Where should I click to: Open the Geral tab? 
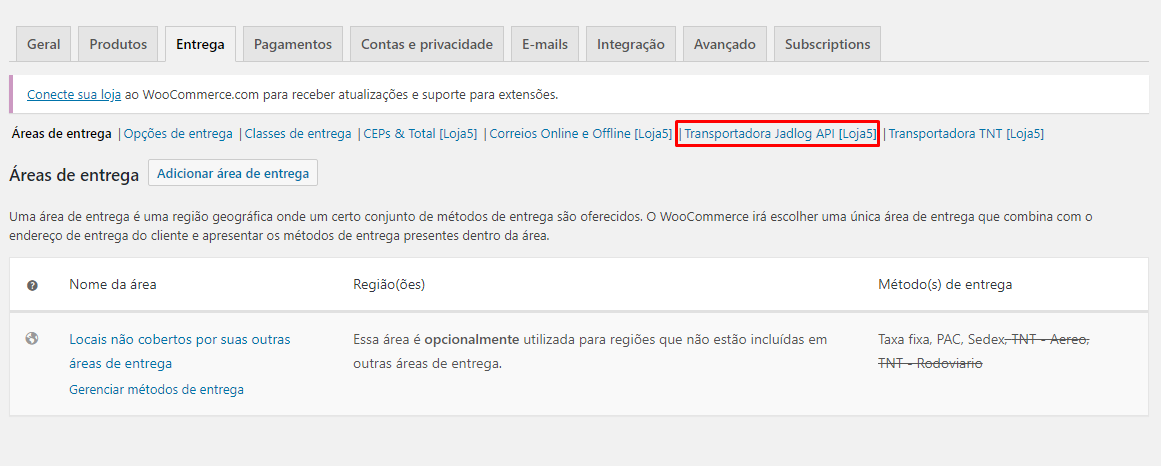[44, 44]
